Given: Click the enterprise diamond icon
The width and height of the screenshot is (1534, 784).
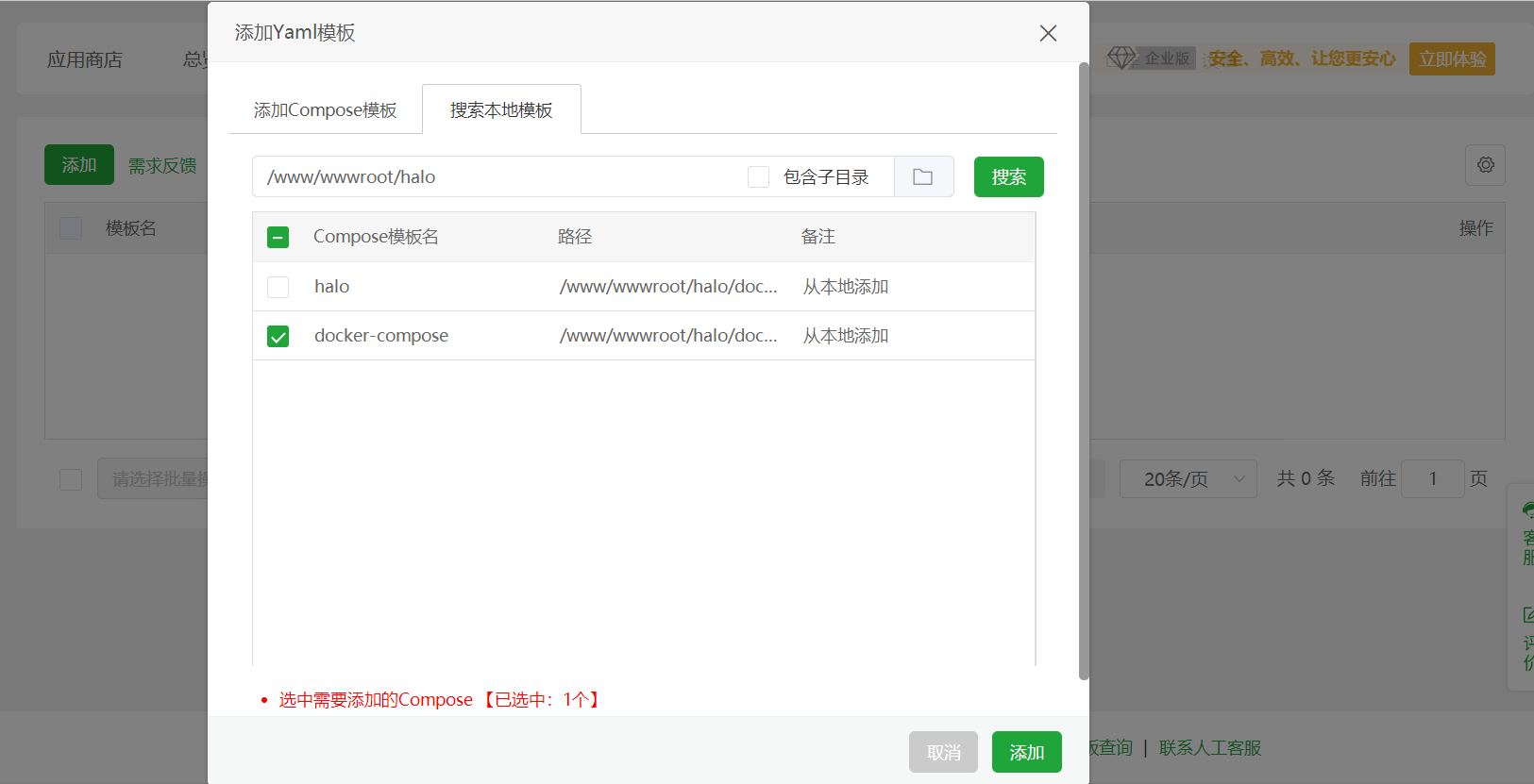Looking at the screenshot, I should pos(1121,58).
